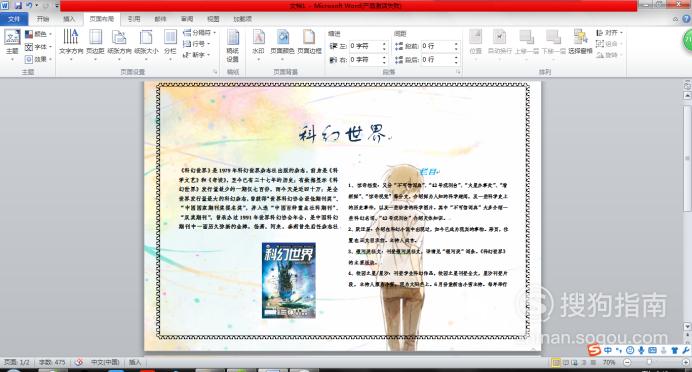
Task: Expand 页面颜色 (Page Color) dropdown
Action: (282, 43)
